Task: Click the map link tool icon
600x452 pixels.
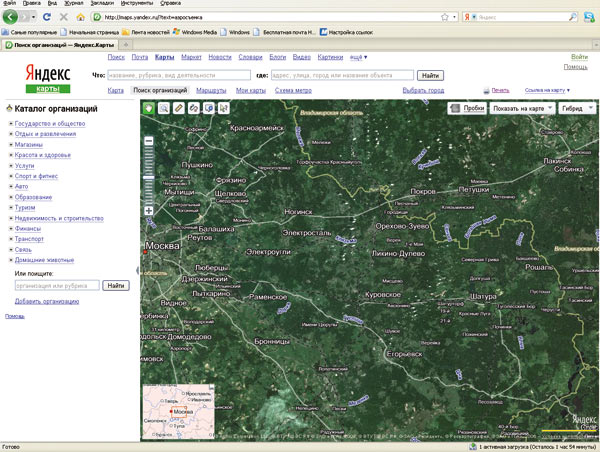Action: click(194, 108)
